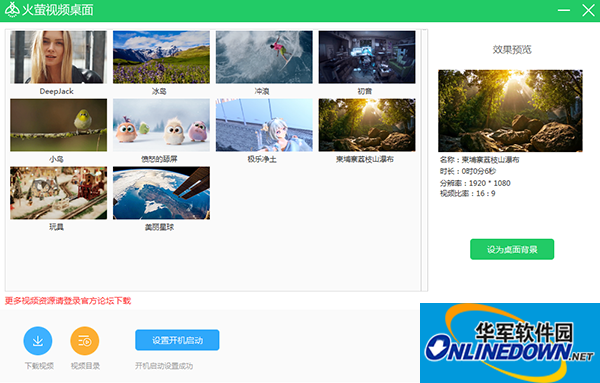Click the 下载视频 caption
The width and height of the screenshot is (600, 383).
click(39, 366)
